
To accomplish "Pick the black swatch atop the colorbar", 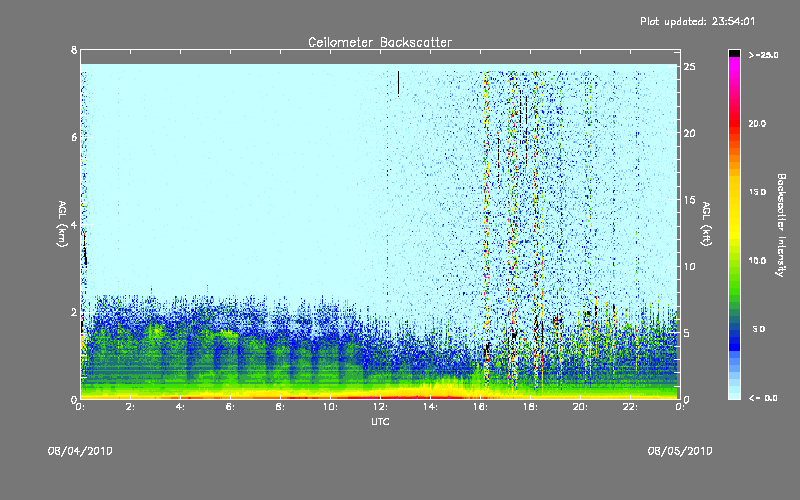I will tap(734, 54).
